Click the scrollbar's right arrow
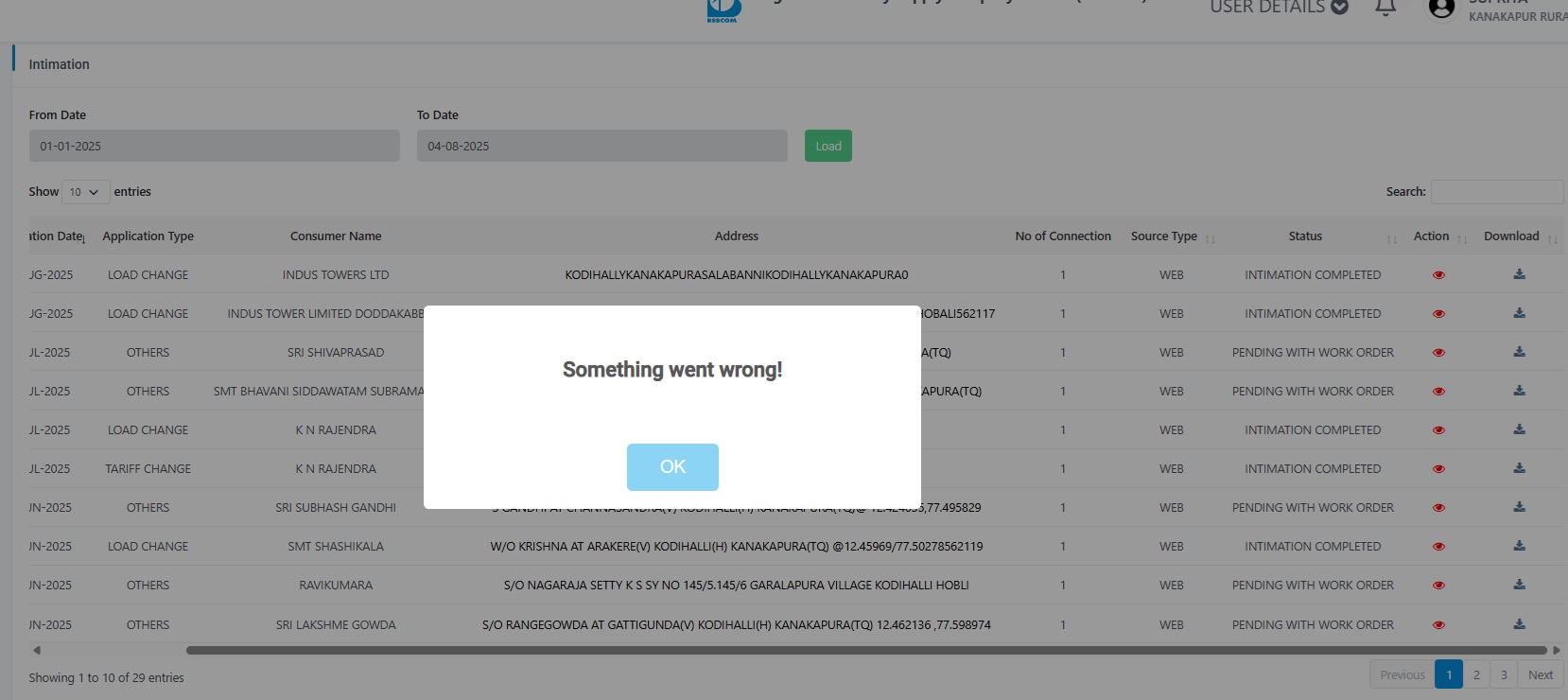The image size is (1568, 700). 1557,651
